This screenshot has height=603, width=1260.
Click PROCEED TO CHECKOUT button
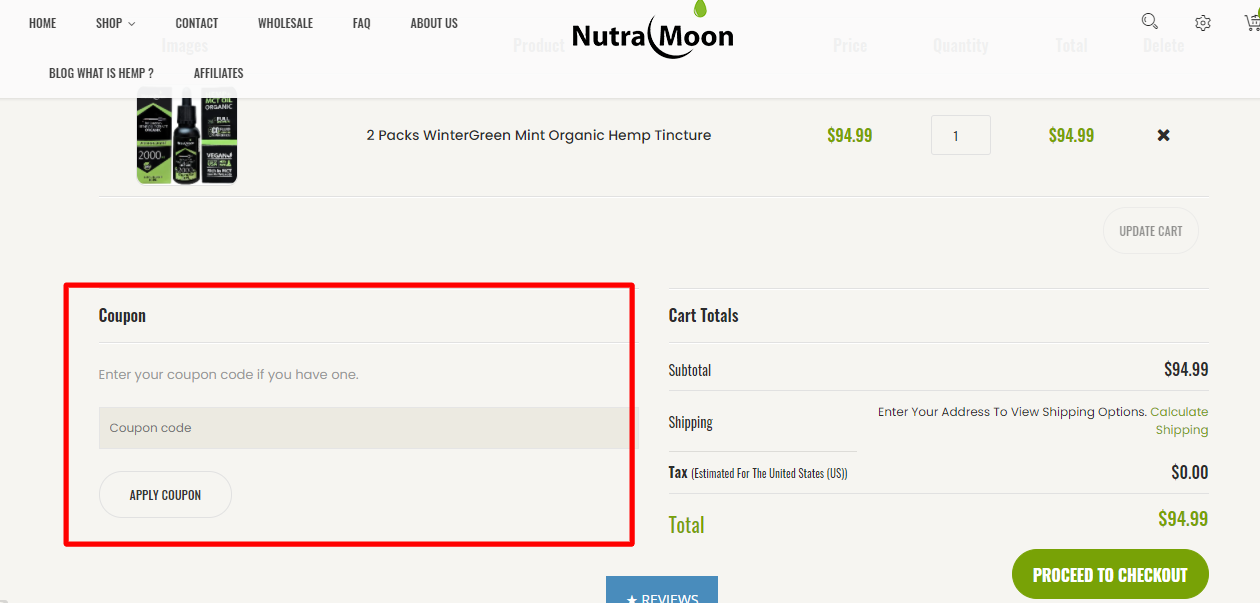[x=1110, y=575]
